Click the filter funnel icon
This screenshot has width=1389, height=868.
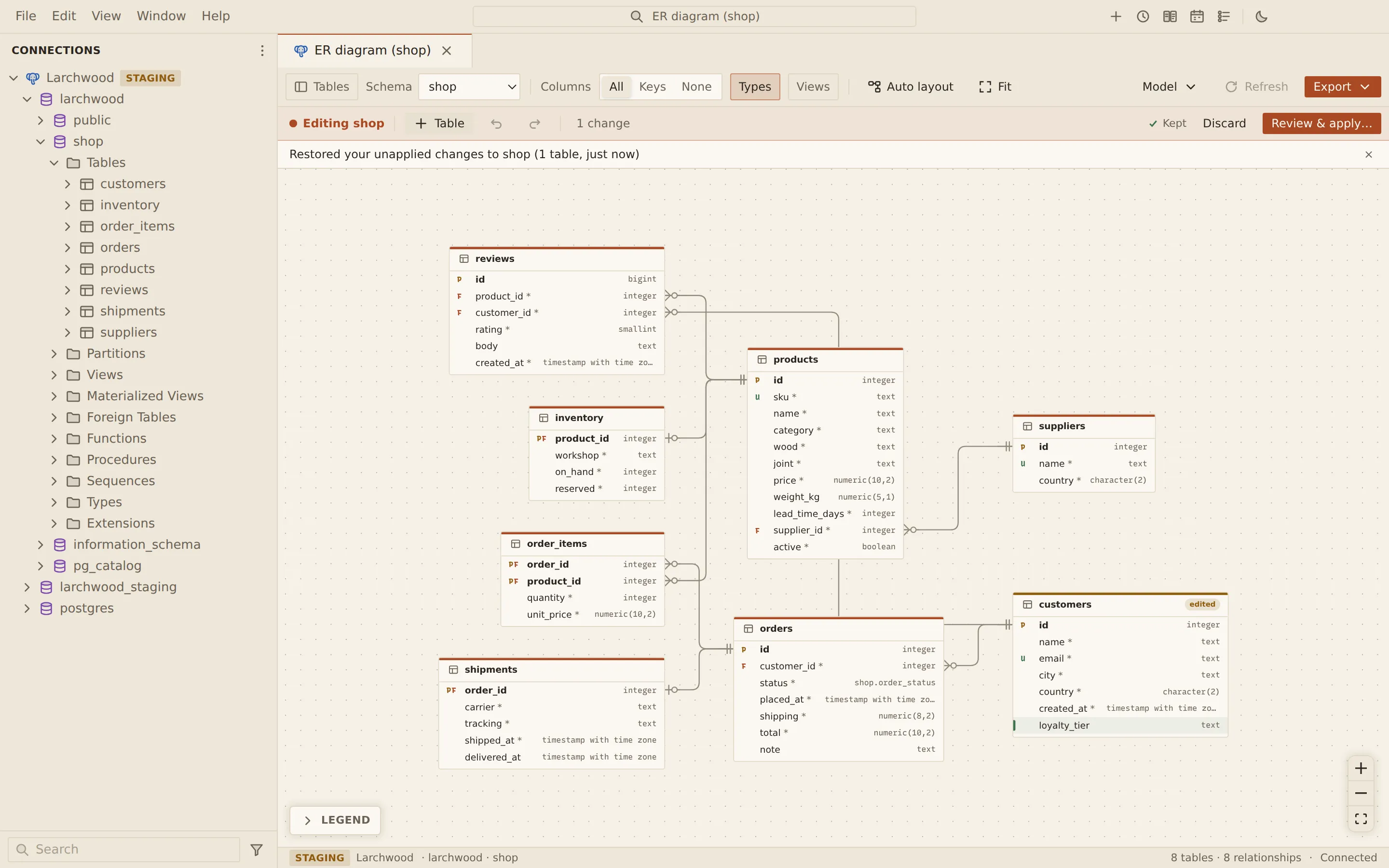257,850
